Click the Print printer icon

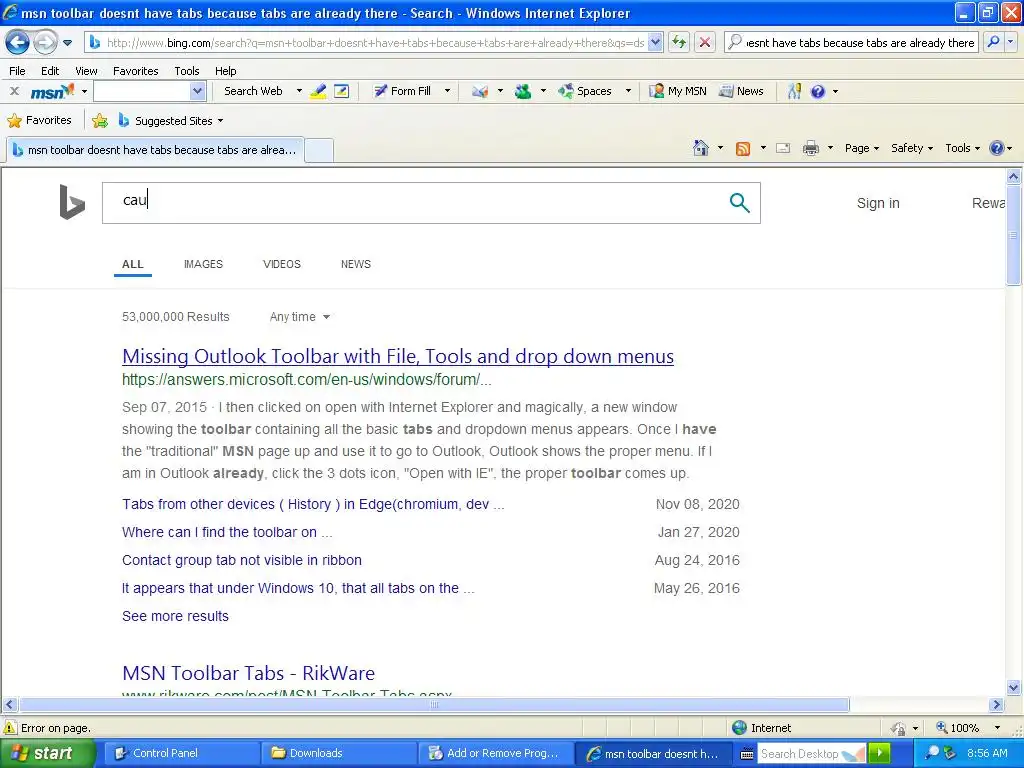[810, 148]
